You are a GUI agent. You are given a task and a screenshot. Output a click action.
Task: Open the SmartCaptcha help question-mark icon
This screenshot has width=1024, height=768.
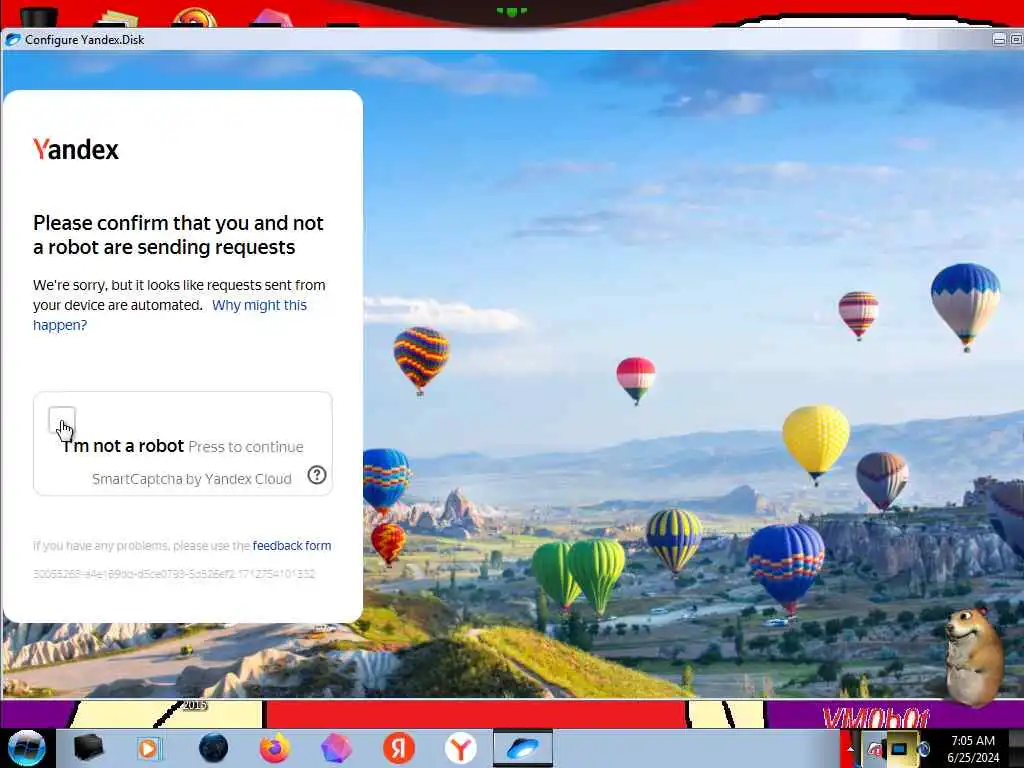(317, 475)
